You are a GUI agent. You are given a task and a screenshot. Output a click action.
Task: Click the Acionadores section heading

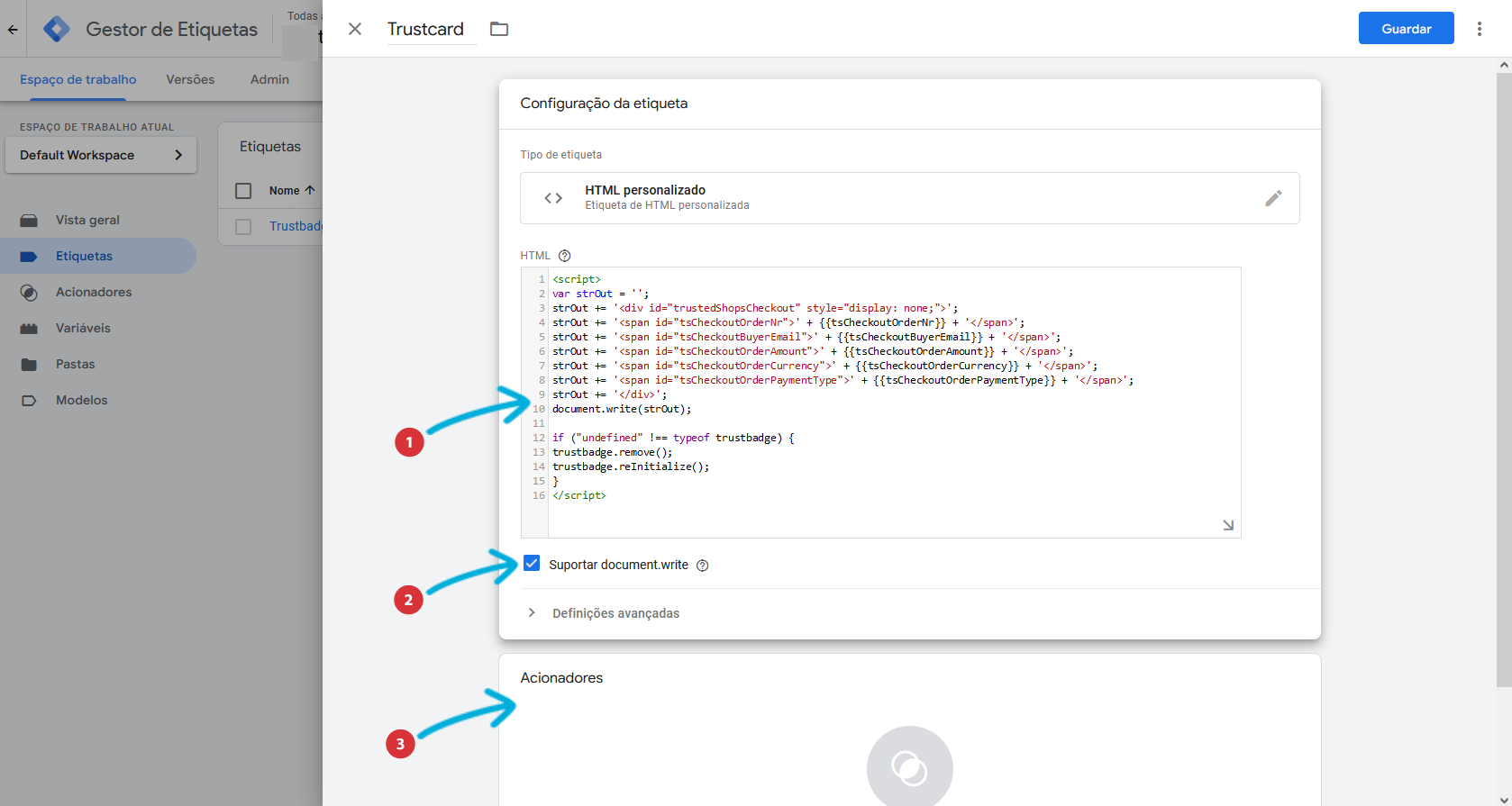[x=561, y=678]
